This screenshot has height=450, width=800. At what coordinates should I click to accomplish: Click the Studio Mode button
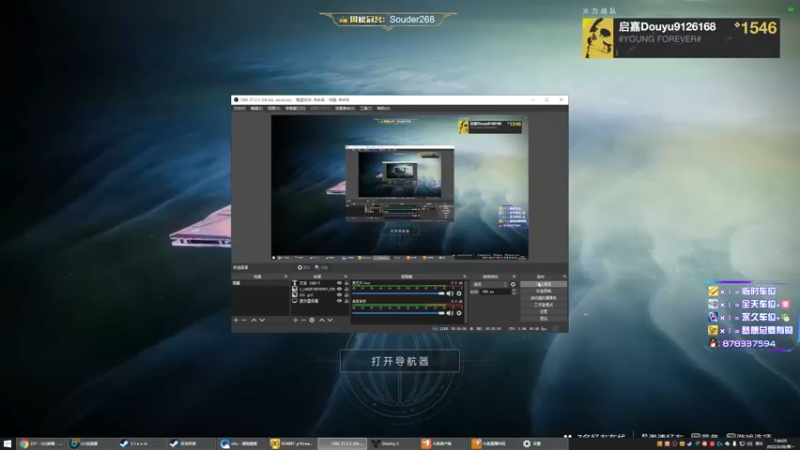click(x=543, y=305)
